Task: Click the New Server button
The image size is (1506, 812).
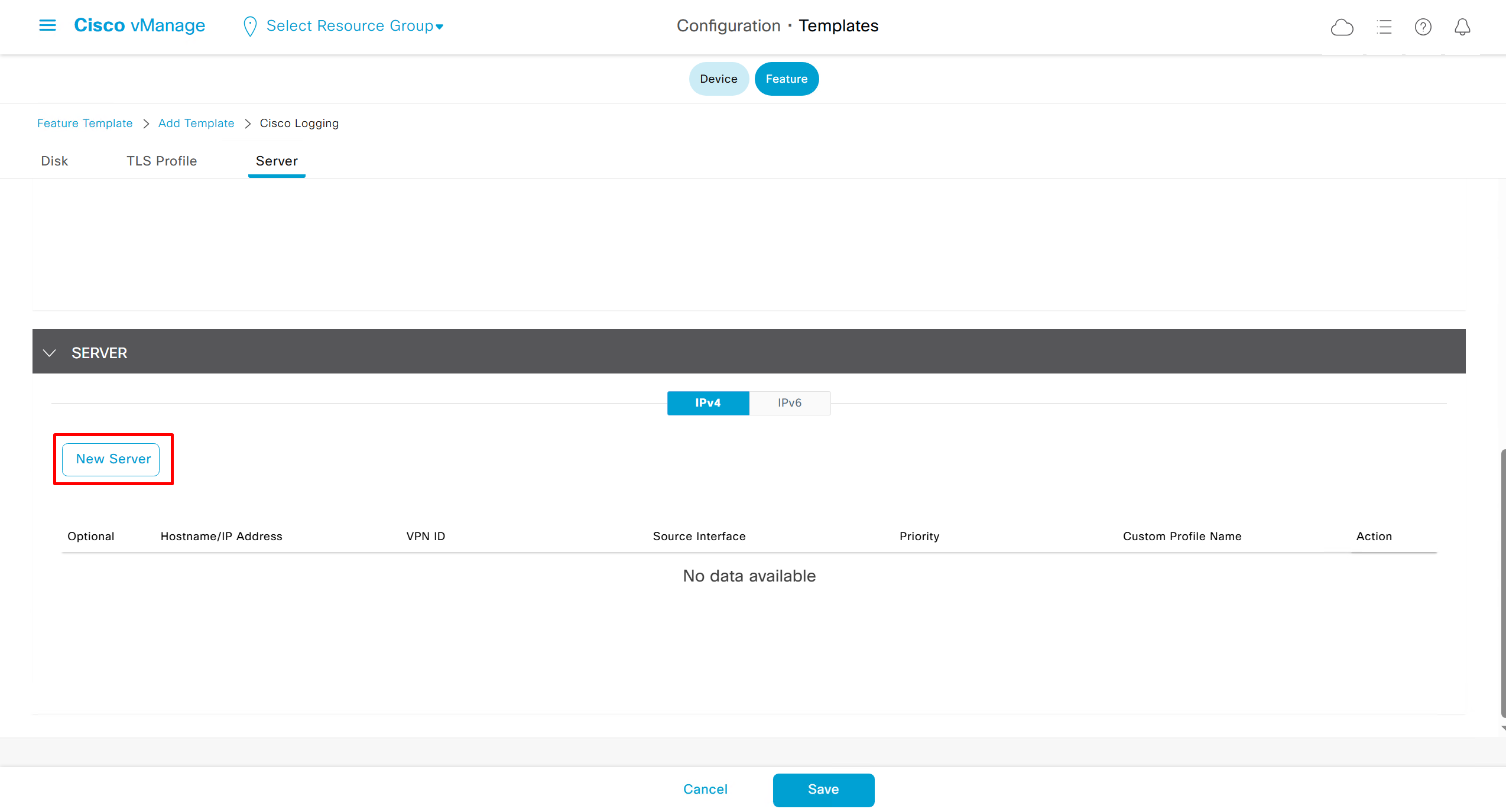Action: click(x=113, y=459)
